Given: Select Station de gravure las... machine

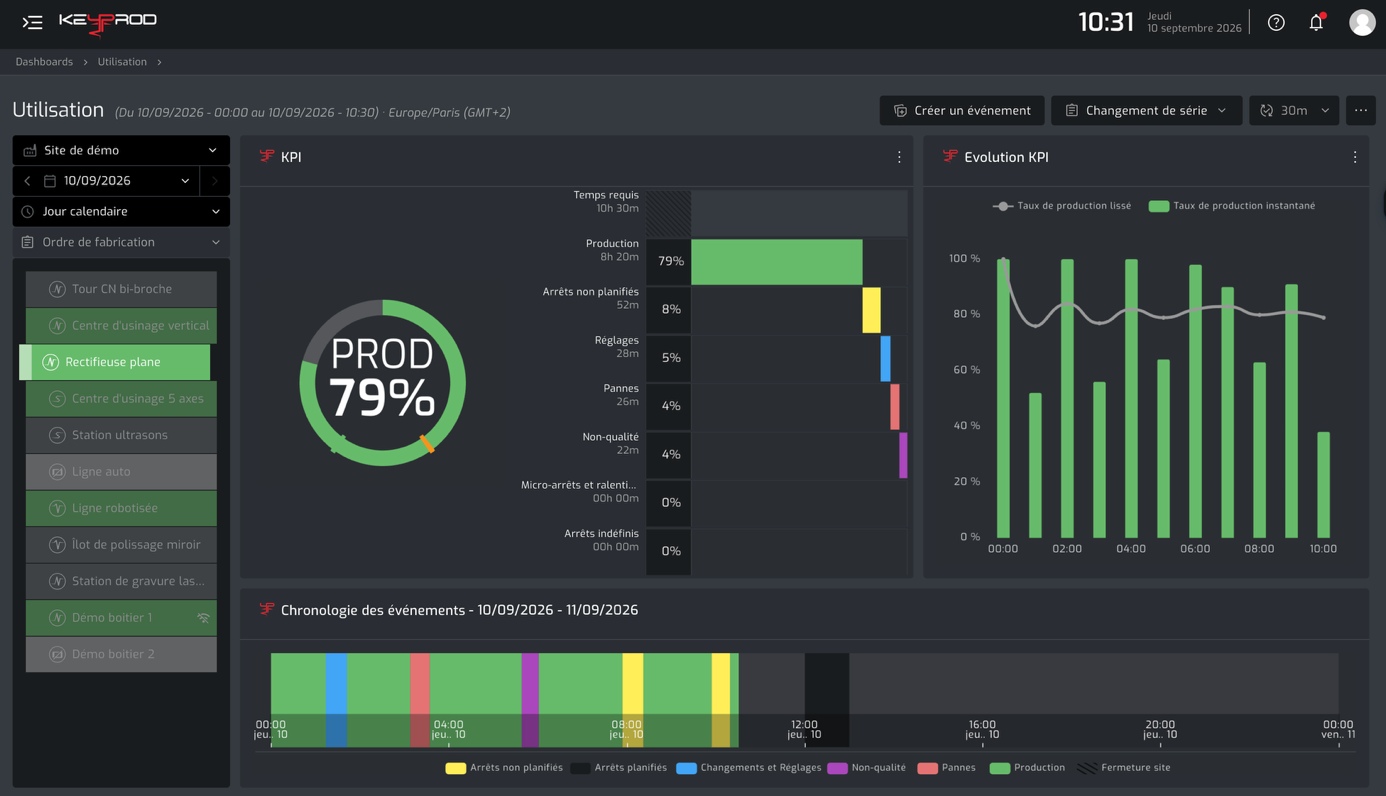Looking at the screenshot, I should pos(121,581).
